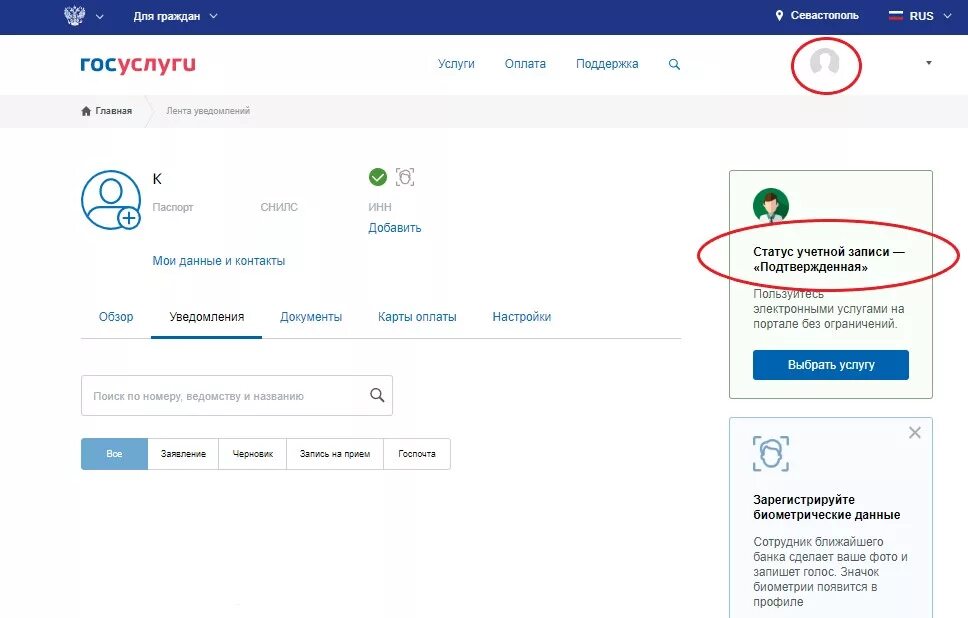Focus the notifications search field
The width and height of the screenshot is (968, 618).
pos(237,396)
